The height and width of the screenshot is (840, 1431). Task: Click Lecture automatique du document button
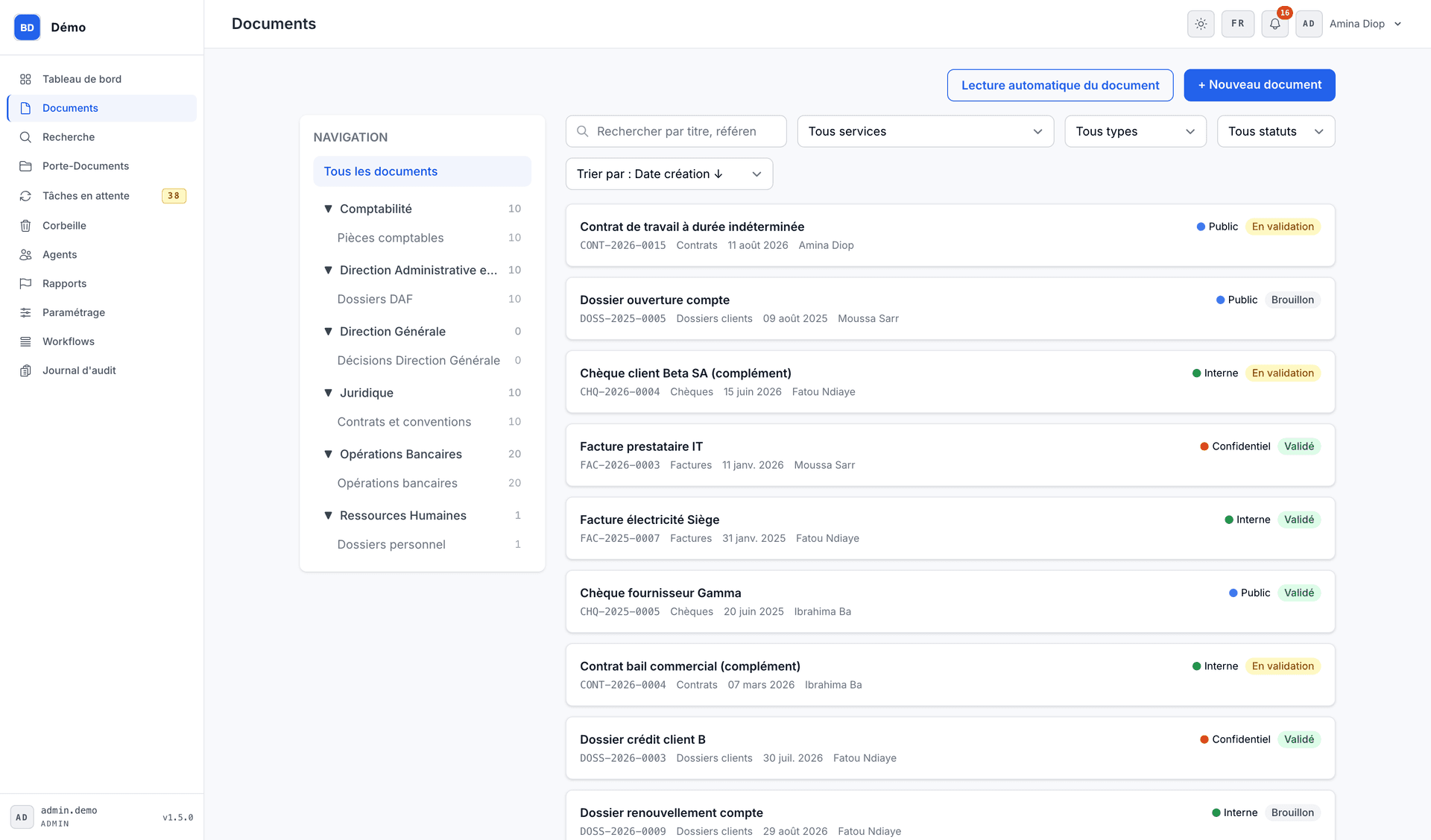[x=1060, y=85]
